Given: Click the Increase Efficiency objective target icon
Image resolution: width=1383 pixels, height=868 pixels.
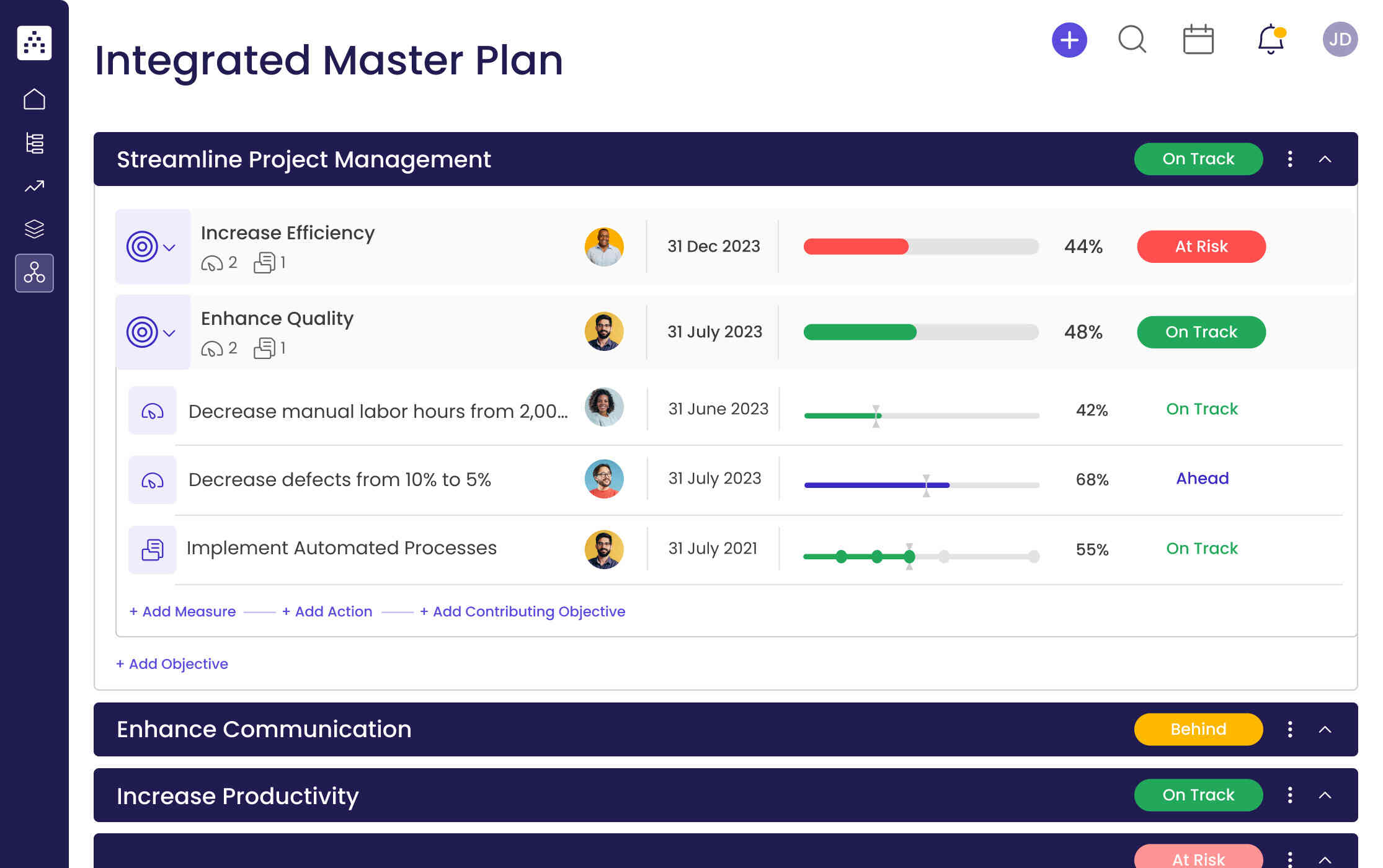Looking at the screenshot, I should [143, 246].
